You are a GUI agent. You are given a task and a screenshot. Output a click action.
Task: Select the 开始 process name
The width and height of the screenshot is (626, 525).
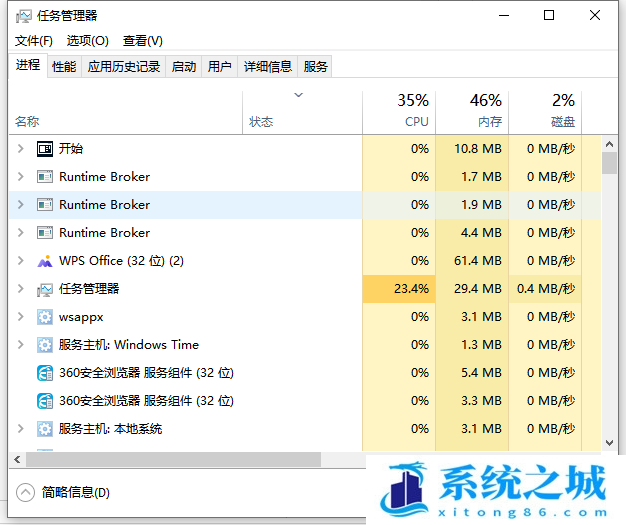point(71,149)
